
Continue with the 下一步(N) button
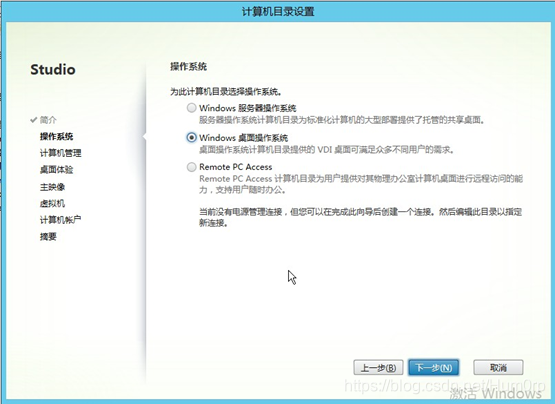point(434,368)
